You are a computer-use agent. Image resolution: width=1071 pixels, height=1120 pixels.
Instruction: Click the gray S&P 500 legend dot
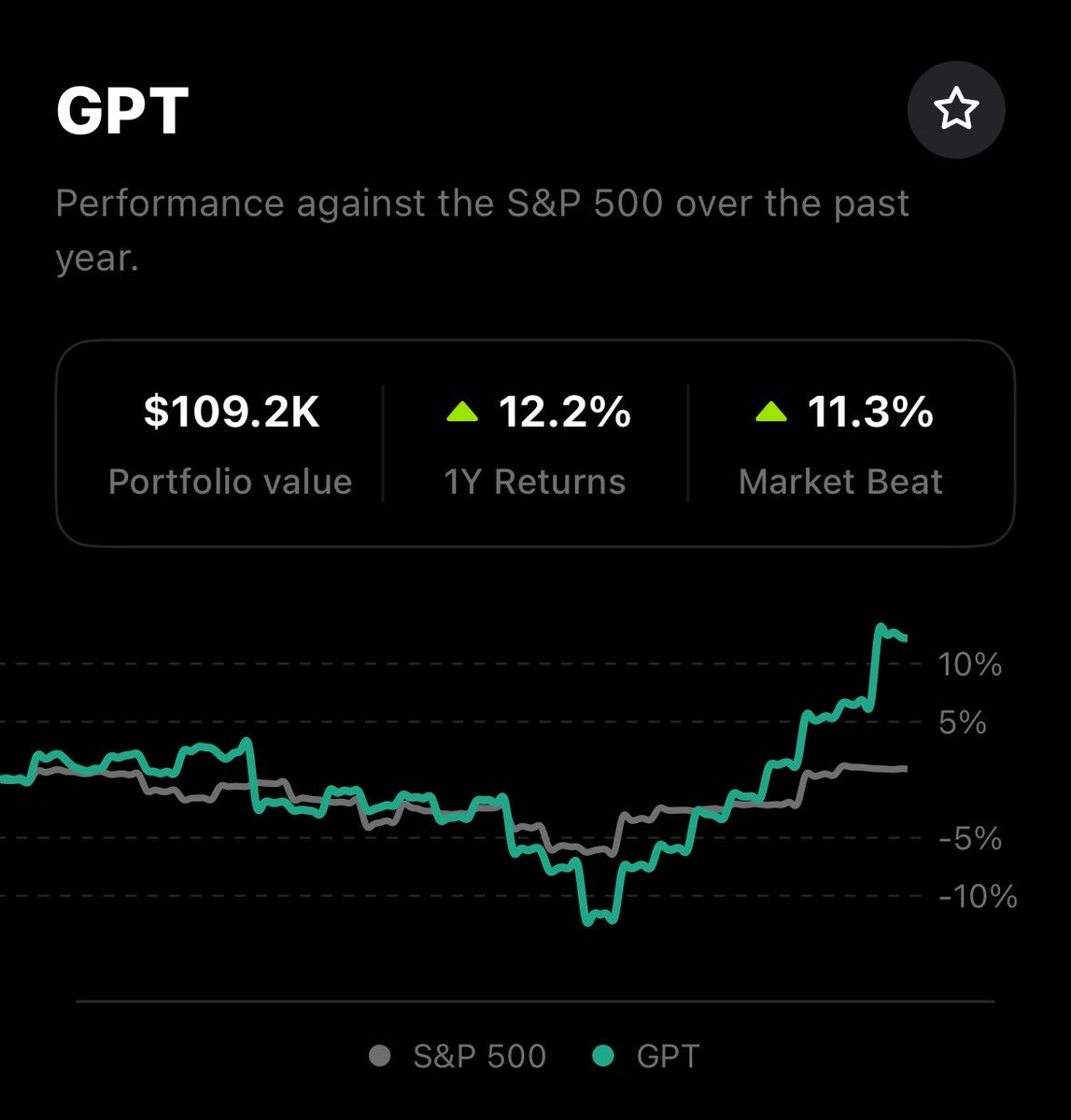[379, 1056]
